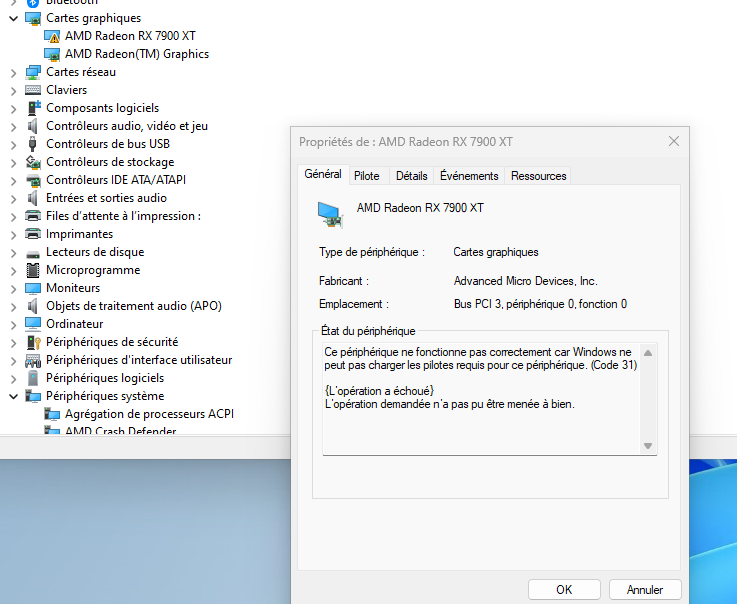
Task: Click the Périphériques d'interface utilisateur icon
Action: click(33, 361)
